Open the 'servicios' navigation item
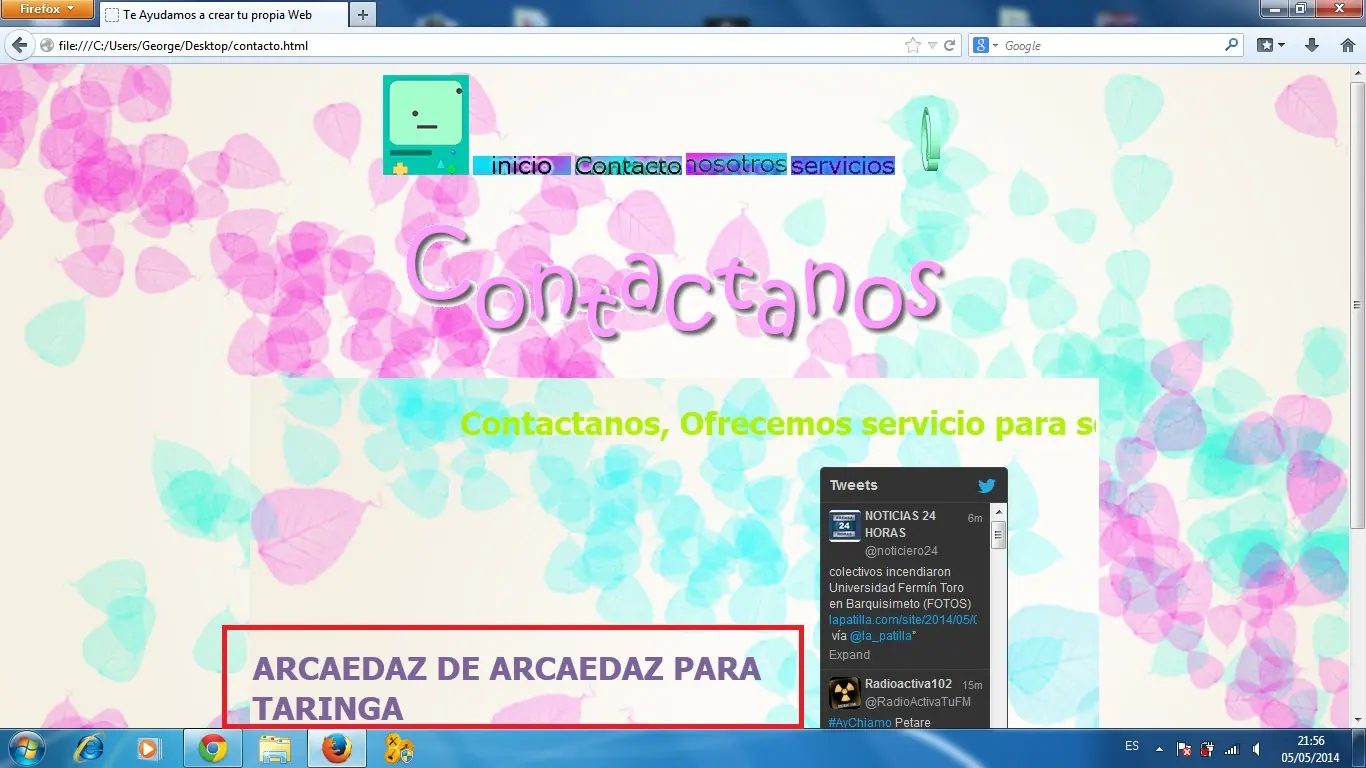Screen dimensions: 1366x768 pyautogui.click(x=842, y=165)
